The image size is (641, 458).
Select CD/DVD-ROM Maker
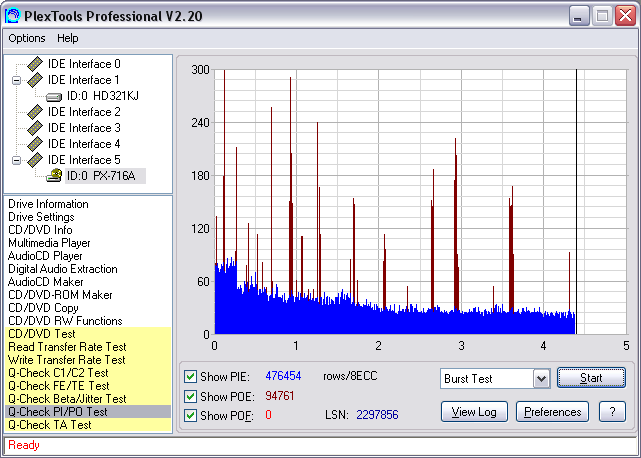coord(60,295)
